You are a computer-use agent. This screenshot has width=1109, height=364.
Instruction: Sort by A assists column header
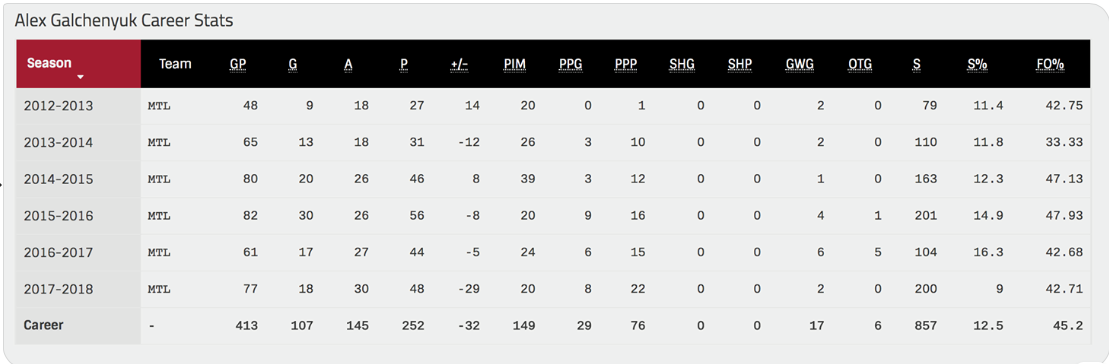click(348, 64)
